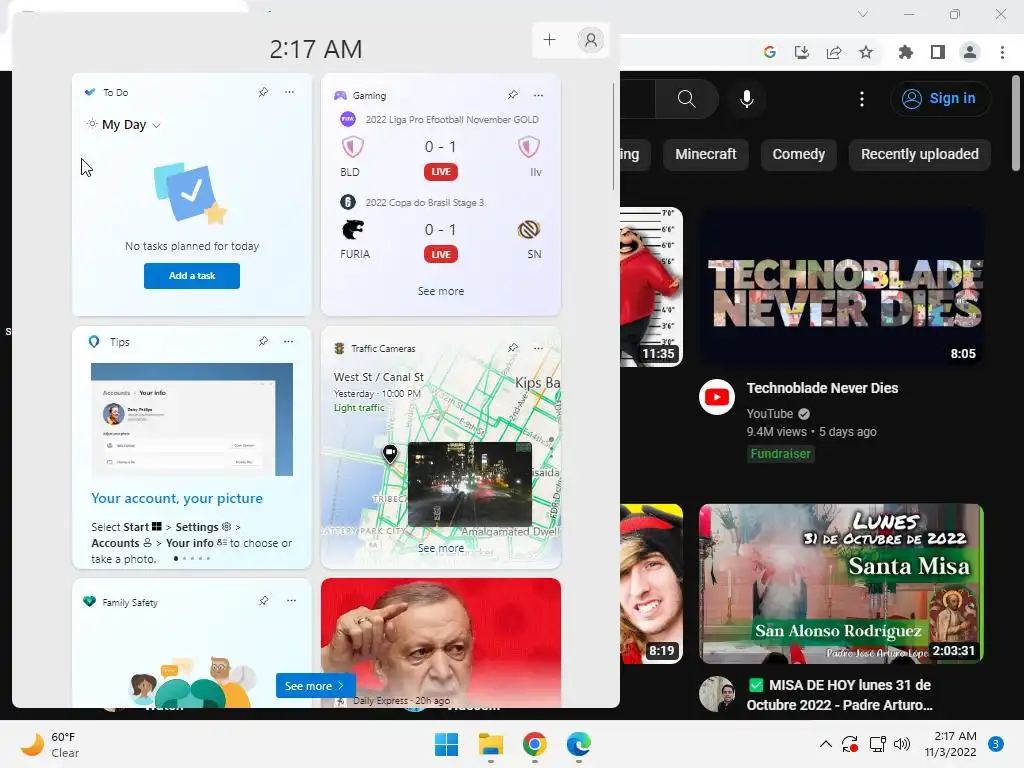
Task: Open the Daily Express news card
Action: pyautogui.click(x=441, y=643)
